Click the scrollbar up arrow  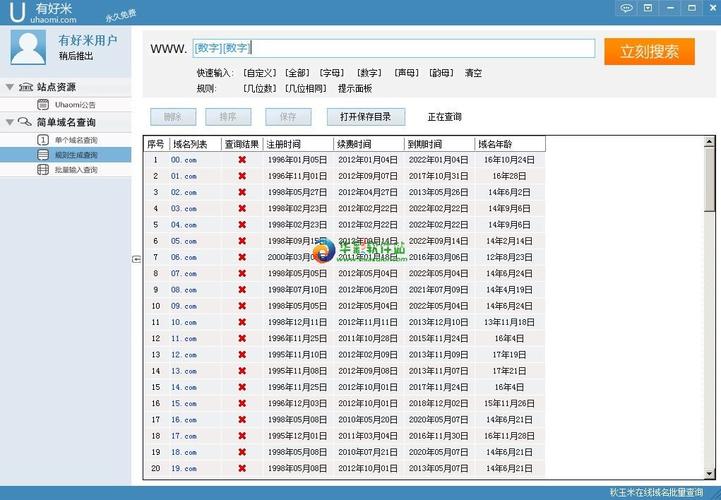[x=710, y=142]
